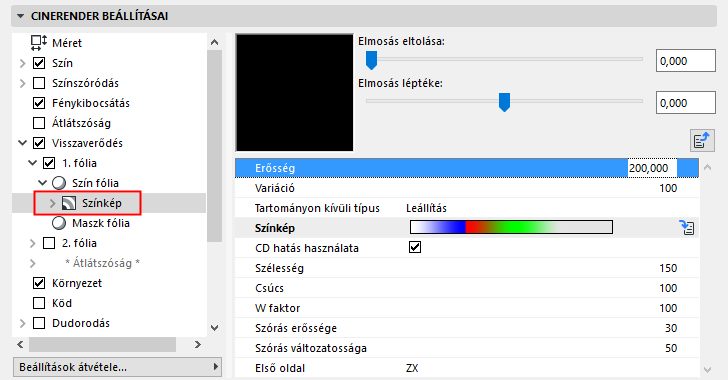Select the Csúcs parameter row
Screen dimensions: 728x380
coord(467,288)
